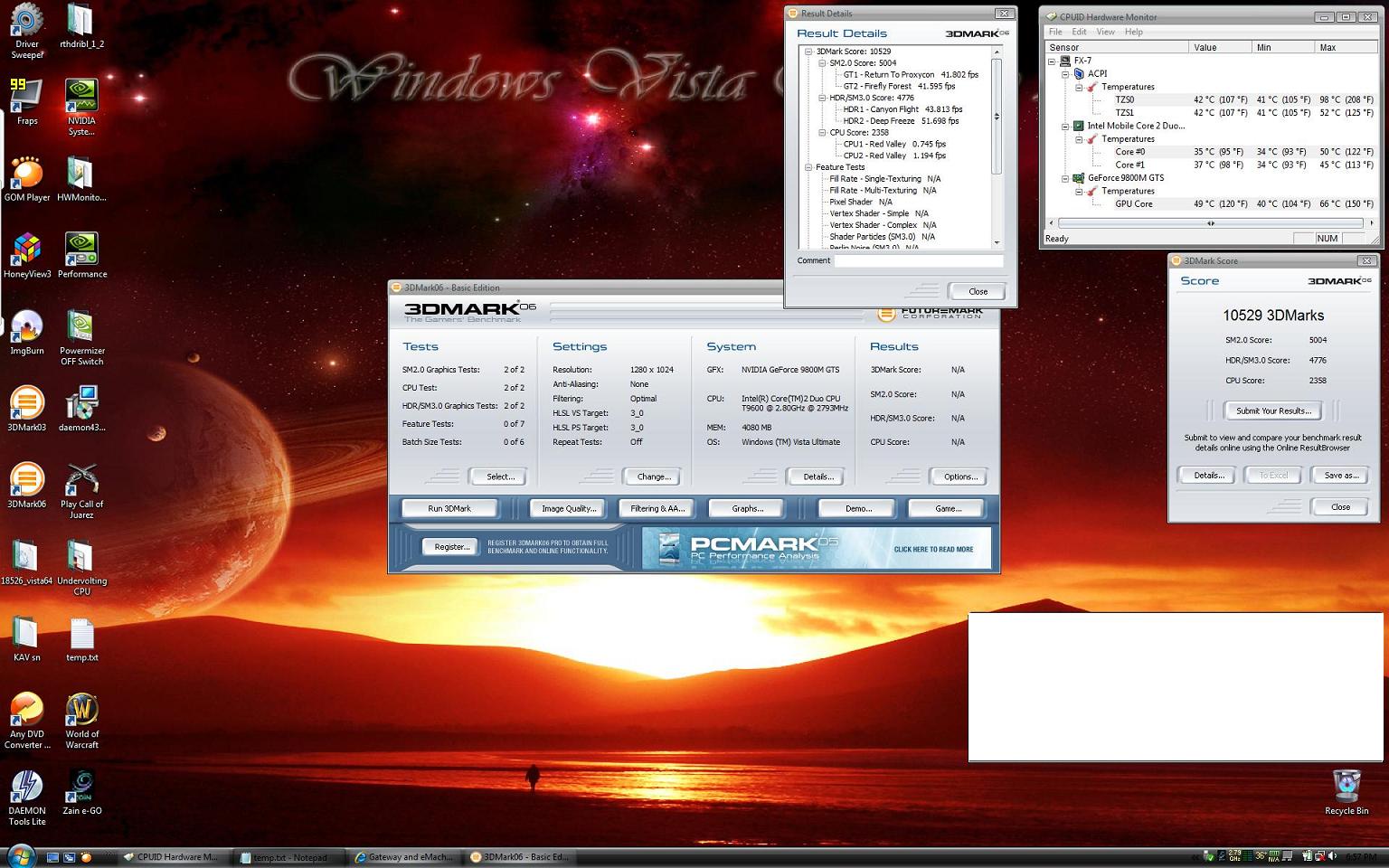Viewport: 1389px width, 868px height.
Task: Open Details in the 3DMark Score window
Action: 1208,475
